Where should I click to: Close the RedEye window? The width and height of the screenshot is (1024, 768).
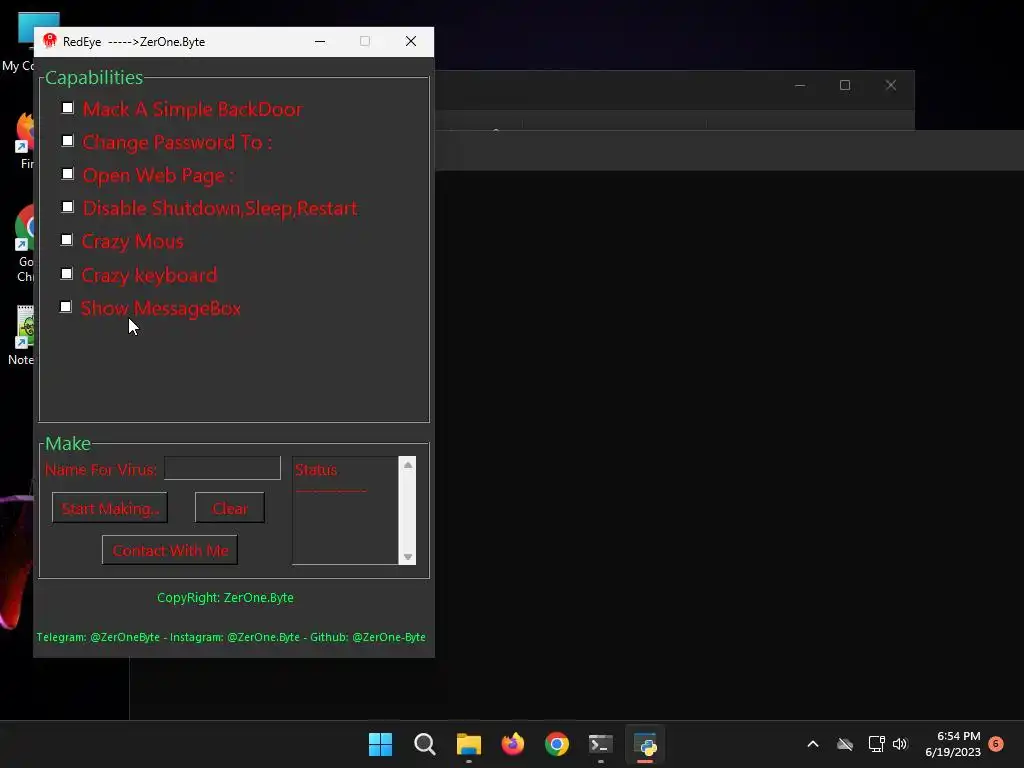pyautogui.click(x=411, y=41)
